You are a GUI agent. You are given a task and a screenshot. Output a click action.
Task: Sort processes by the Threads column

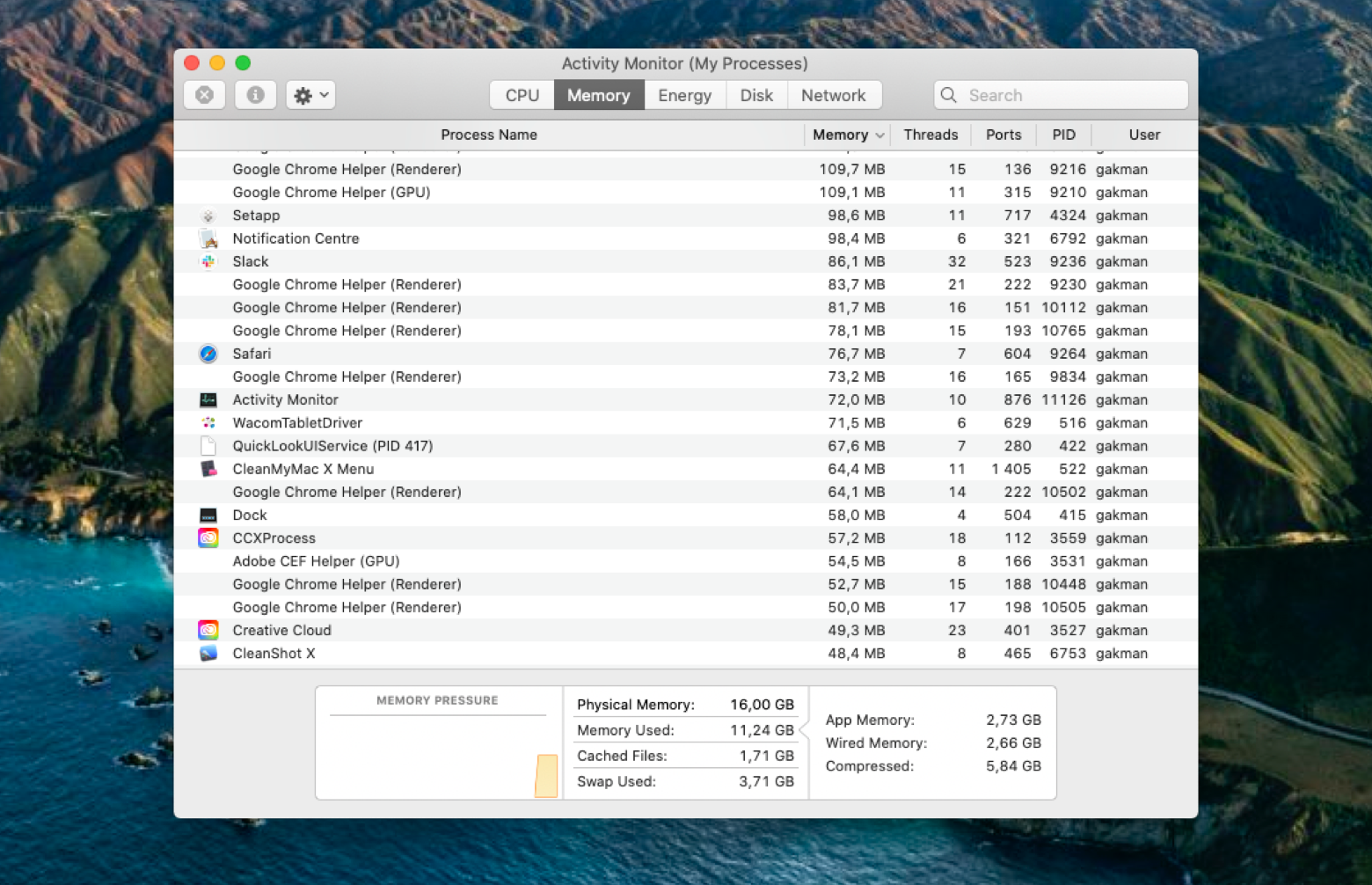point(930,135)
